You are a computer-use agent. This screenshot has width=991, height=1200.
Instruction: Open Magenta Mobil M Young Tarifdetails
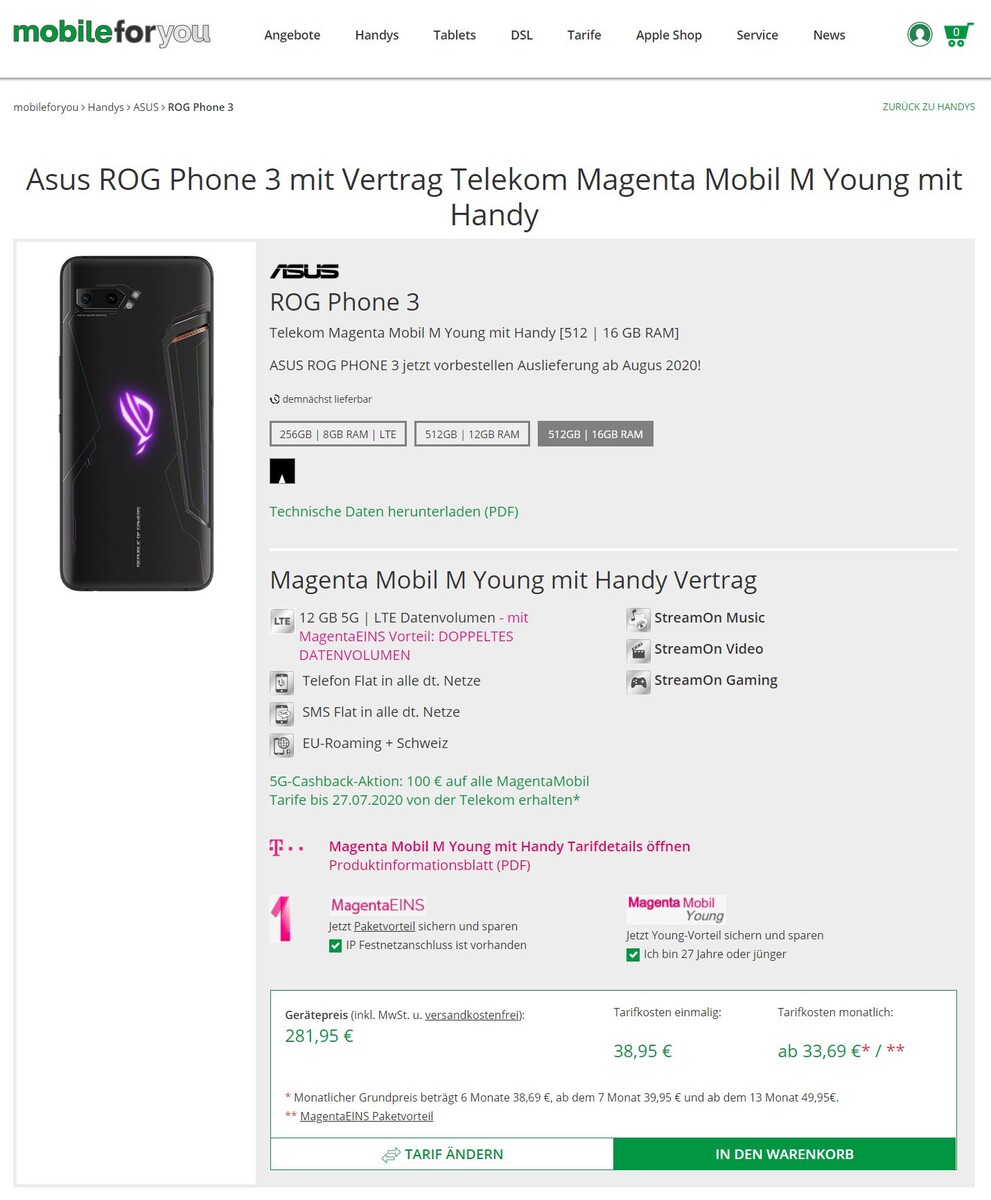pyautogui.click(x=509, y=846)
